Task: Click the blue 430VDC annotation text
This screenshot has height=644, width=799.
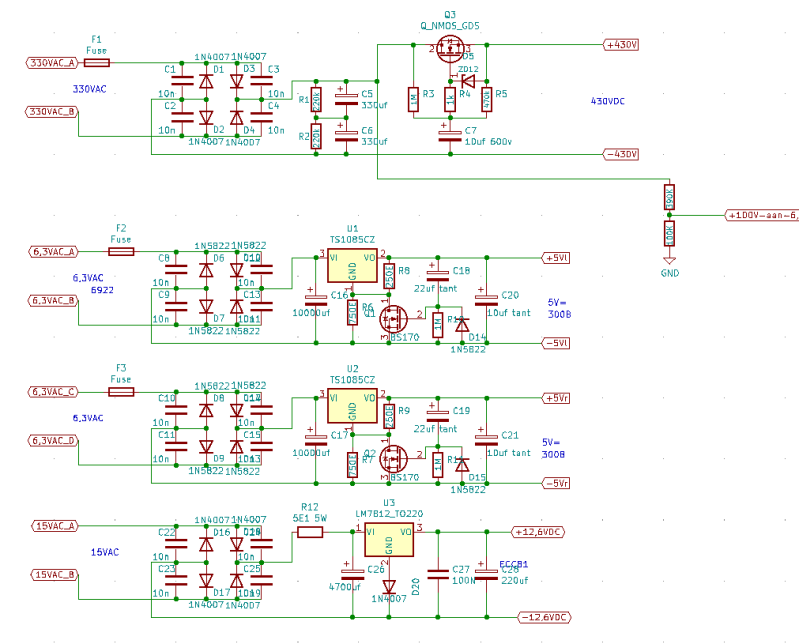Action: (607, 101)
